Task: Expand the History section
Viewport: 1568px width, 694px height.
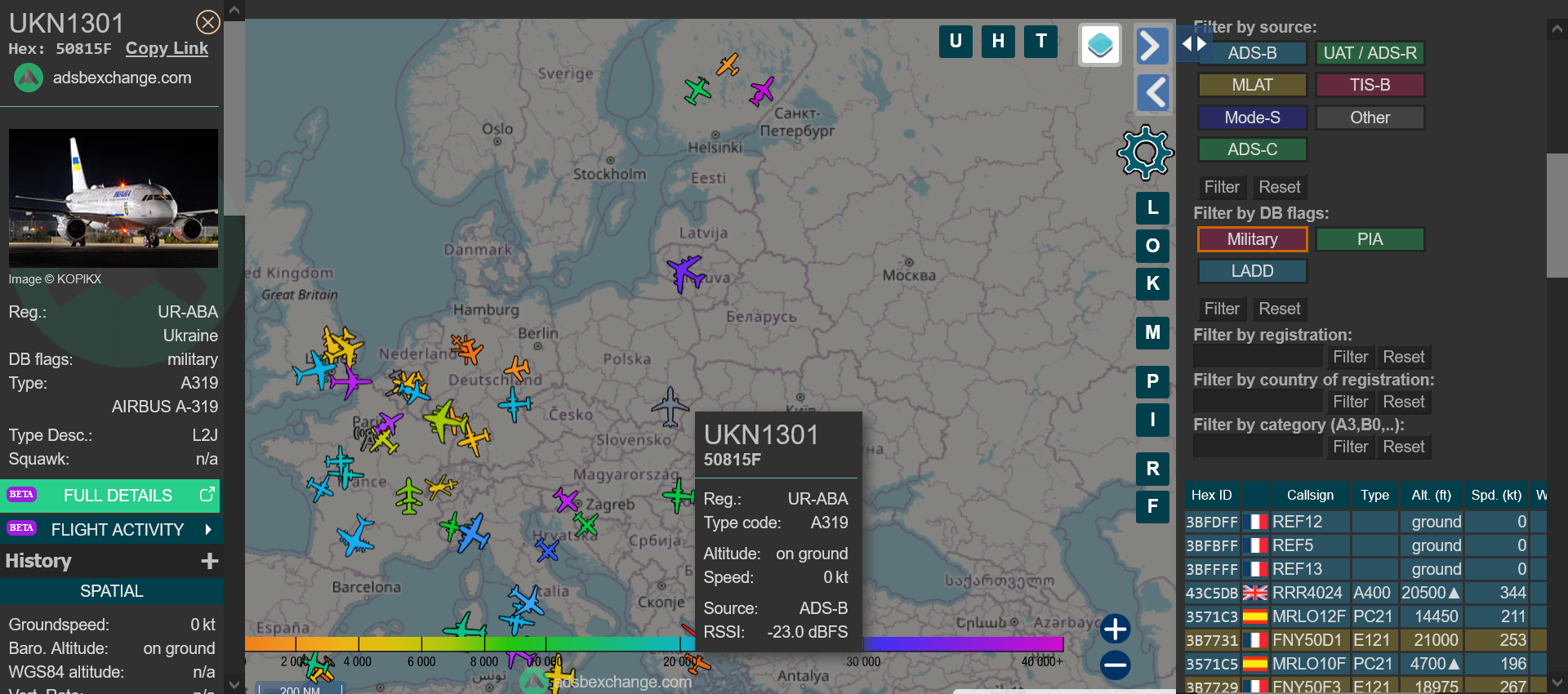Action: 210,561
